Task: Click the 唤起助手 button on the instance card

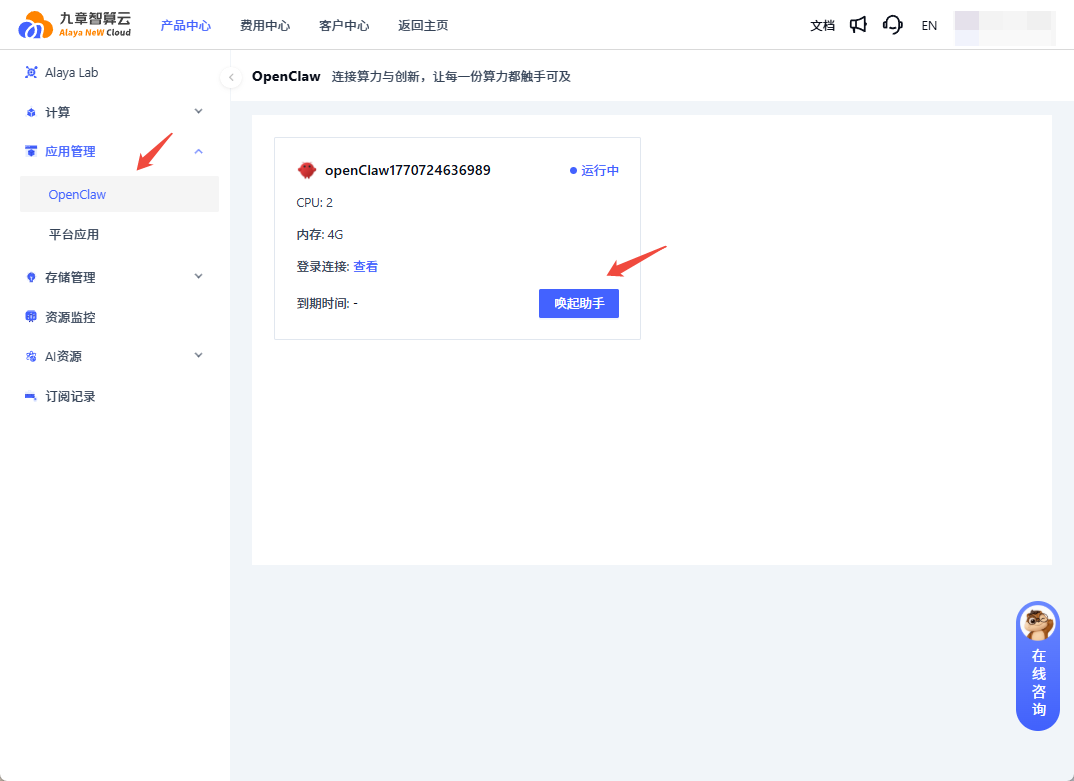Action: click(x=578, y=303)
